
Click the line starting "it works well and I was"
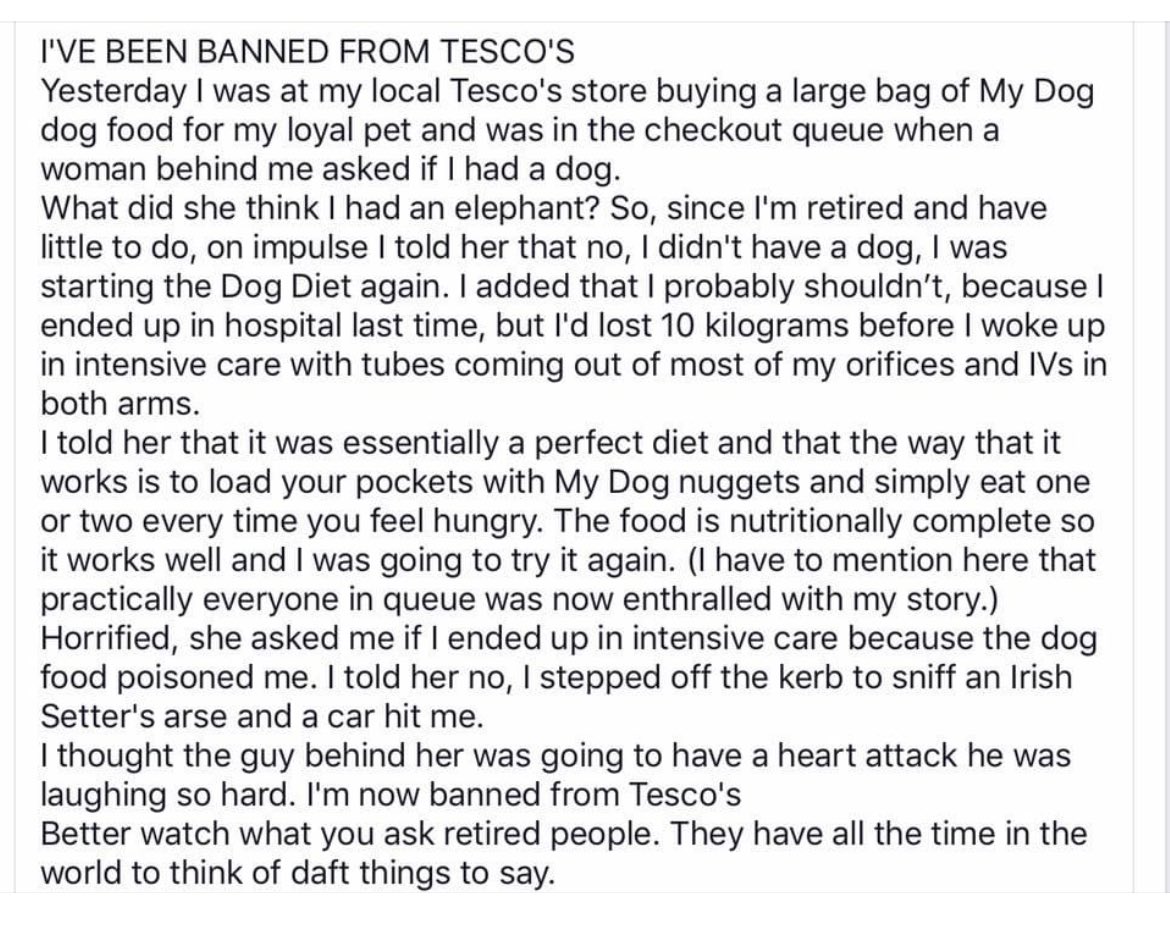[x=568, y=560]
